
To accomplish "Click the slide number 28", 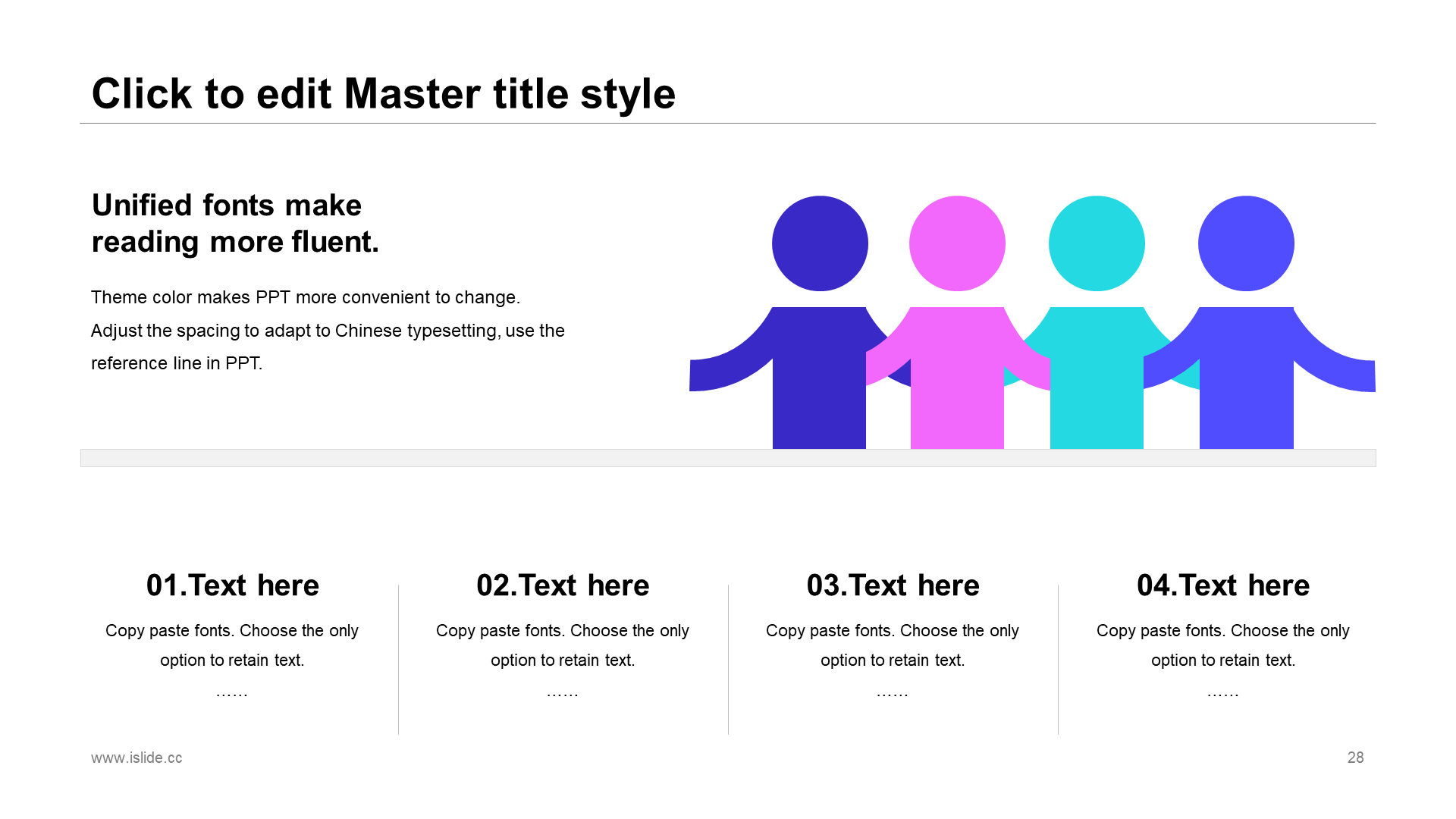I will pos(1355,758).
